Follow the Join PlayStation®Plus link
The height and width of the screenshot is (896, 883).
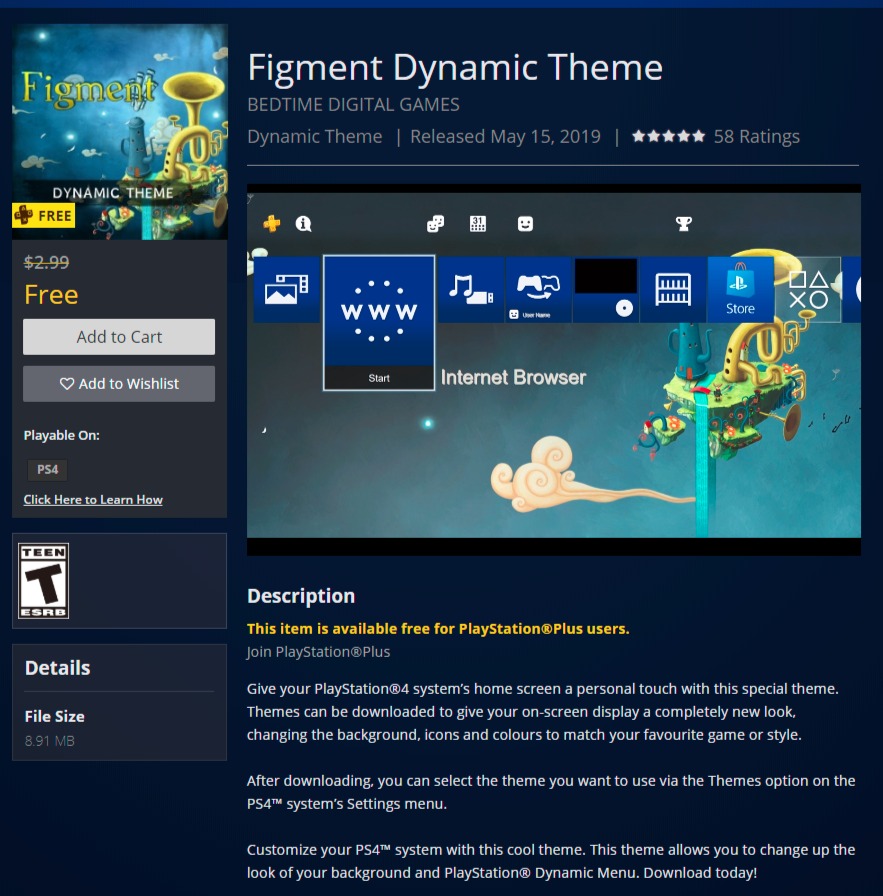coord(318,651)
